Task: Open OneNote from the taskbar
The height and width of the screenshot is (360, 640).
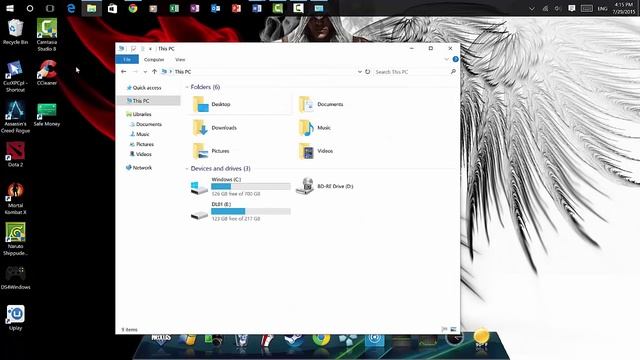Action: pyautogui.click(x=195, y=8)
